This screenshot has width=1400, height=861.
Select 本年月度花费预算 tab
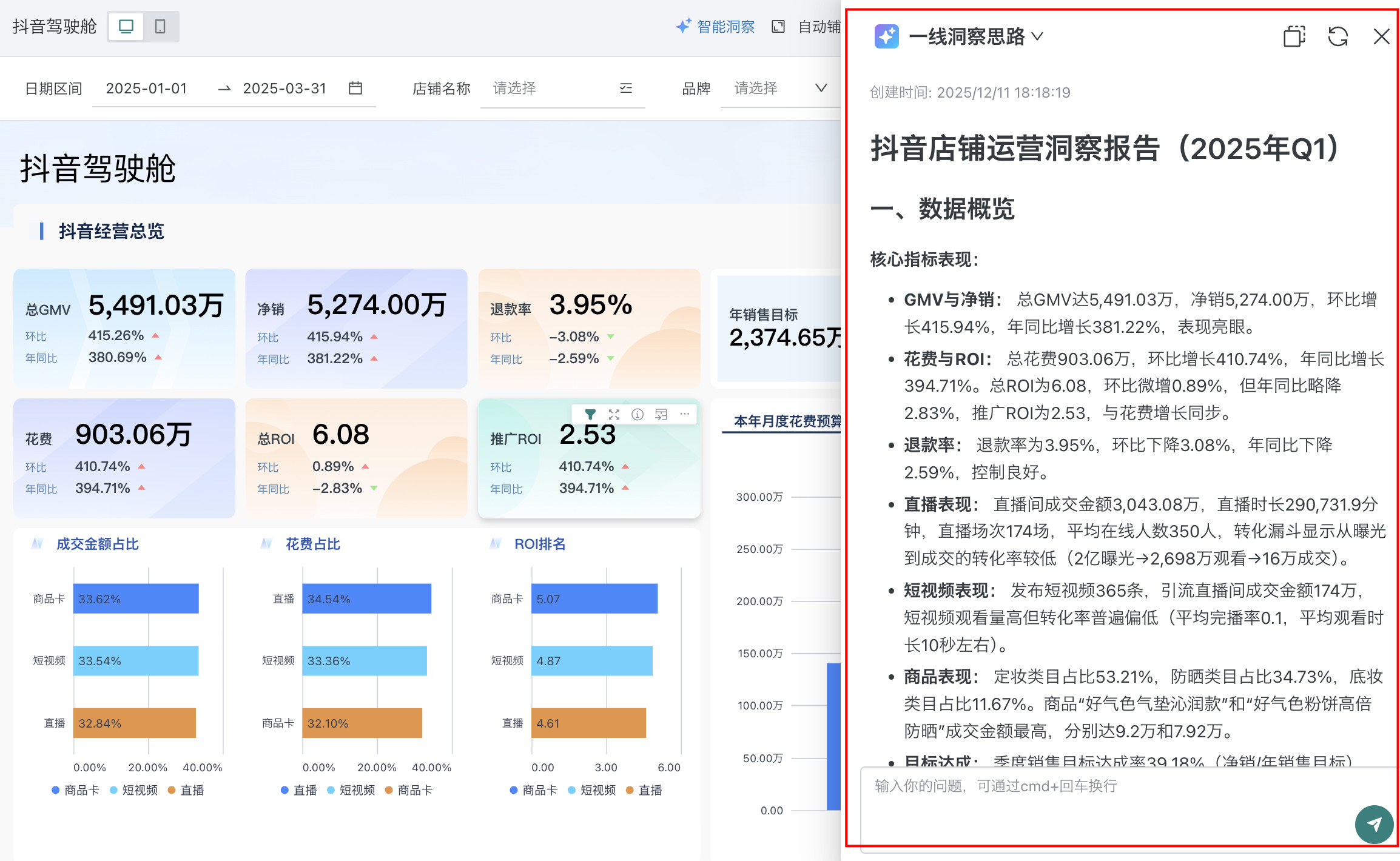click(787, 421)
